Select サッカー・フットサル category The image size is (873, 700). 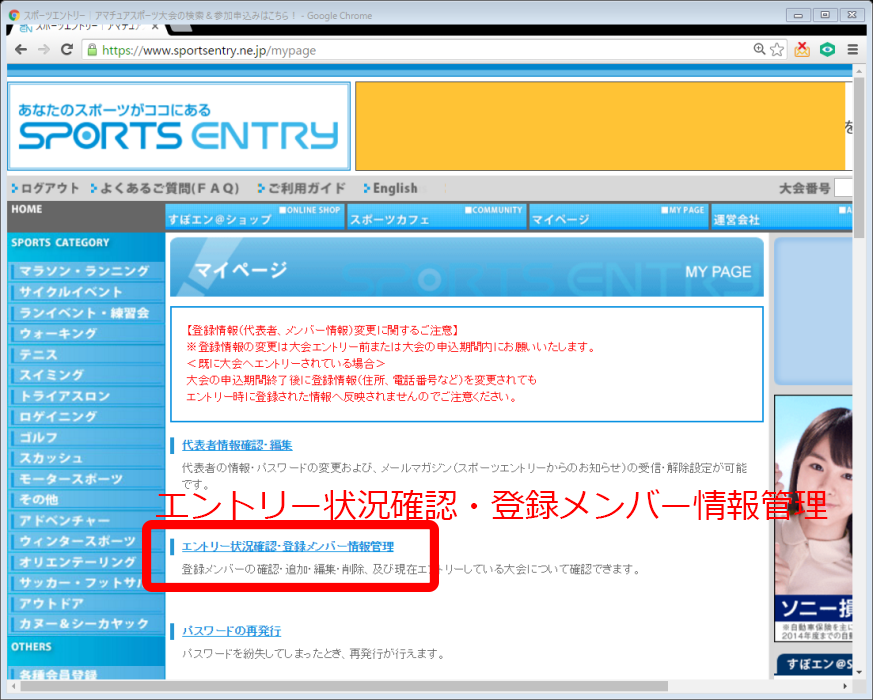point(87,583)
